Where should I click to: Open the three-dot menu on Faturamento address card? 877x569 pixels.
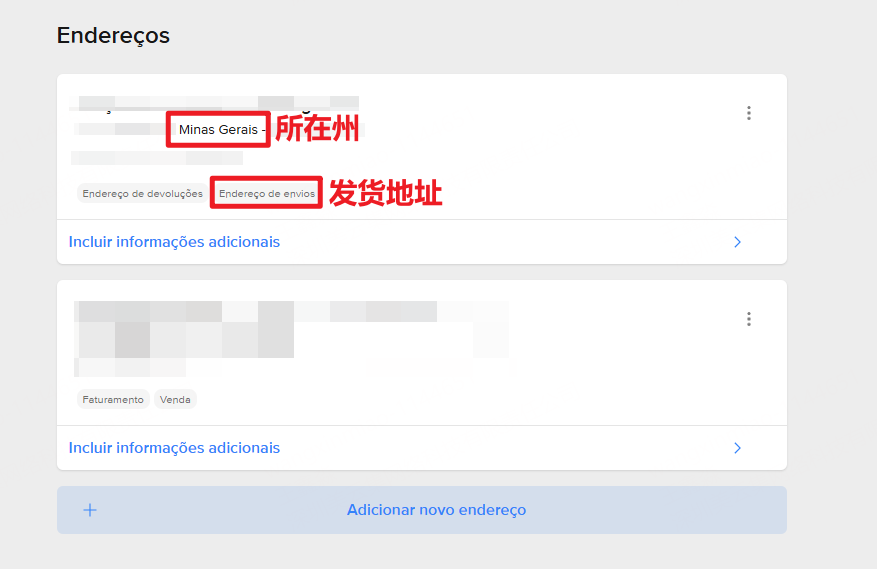(x=748, y=319)
